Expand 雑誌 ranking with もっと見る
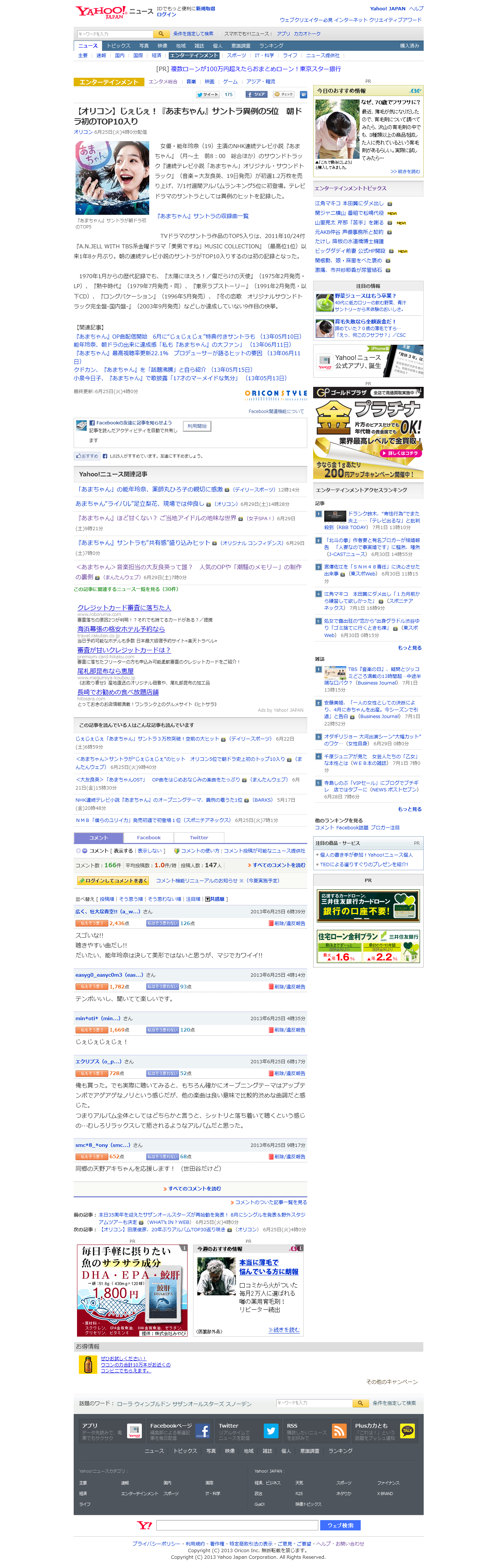The height and width of the screenshot is (1568, 497). pos(409,809)
